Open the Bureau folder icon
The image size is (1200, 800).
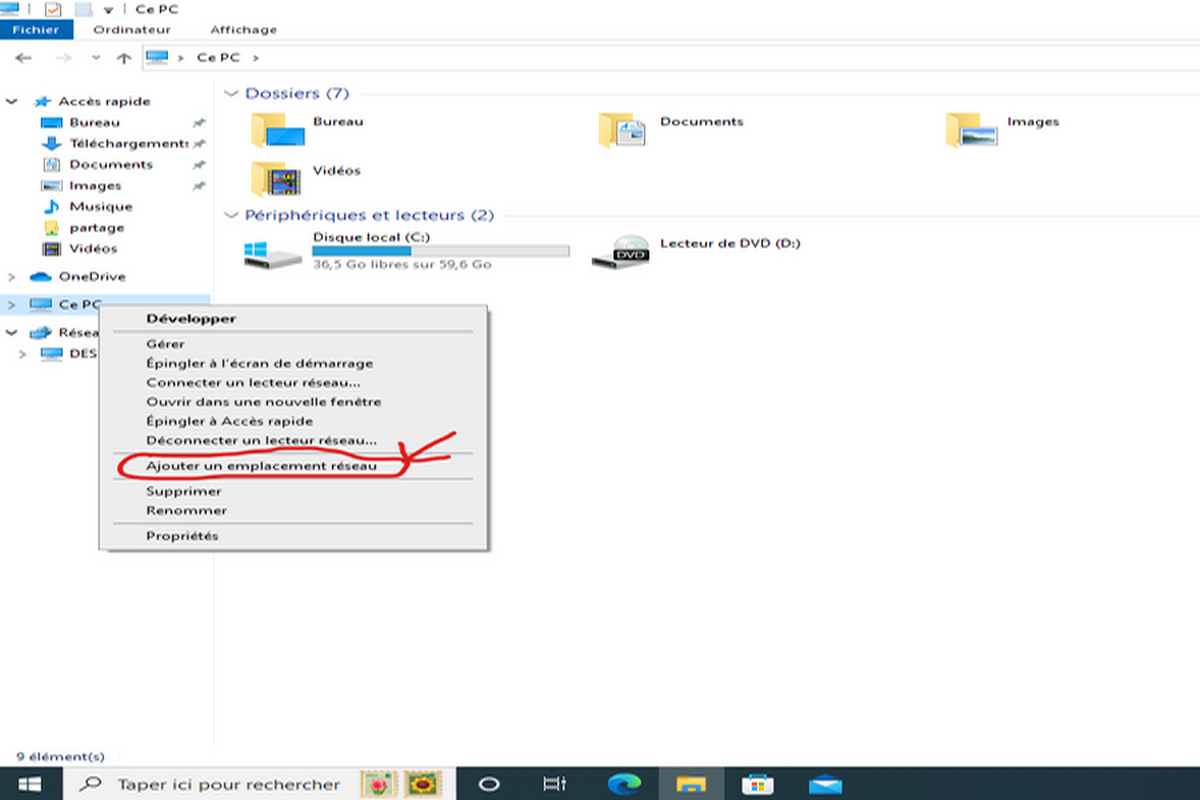point(276,130)
